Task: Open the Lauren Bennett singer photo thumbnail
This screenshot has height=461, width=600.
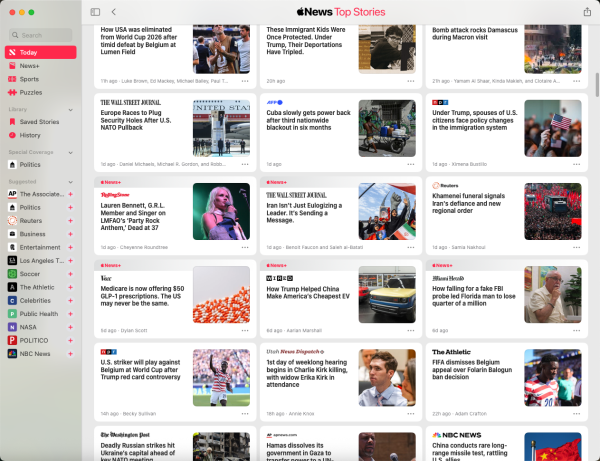Action: pos(221,212)
